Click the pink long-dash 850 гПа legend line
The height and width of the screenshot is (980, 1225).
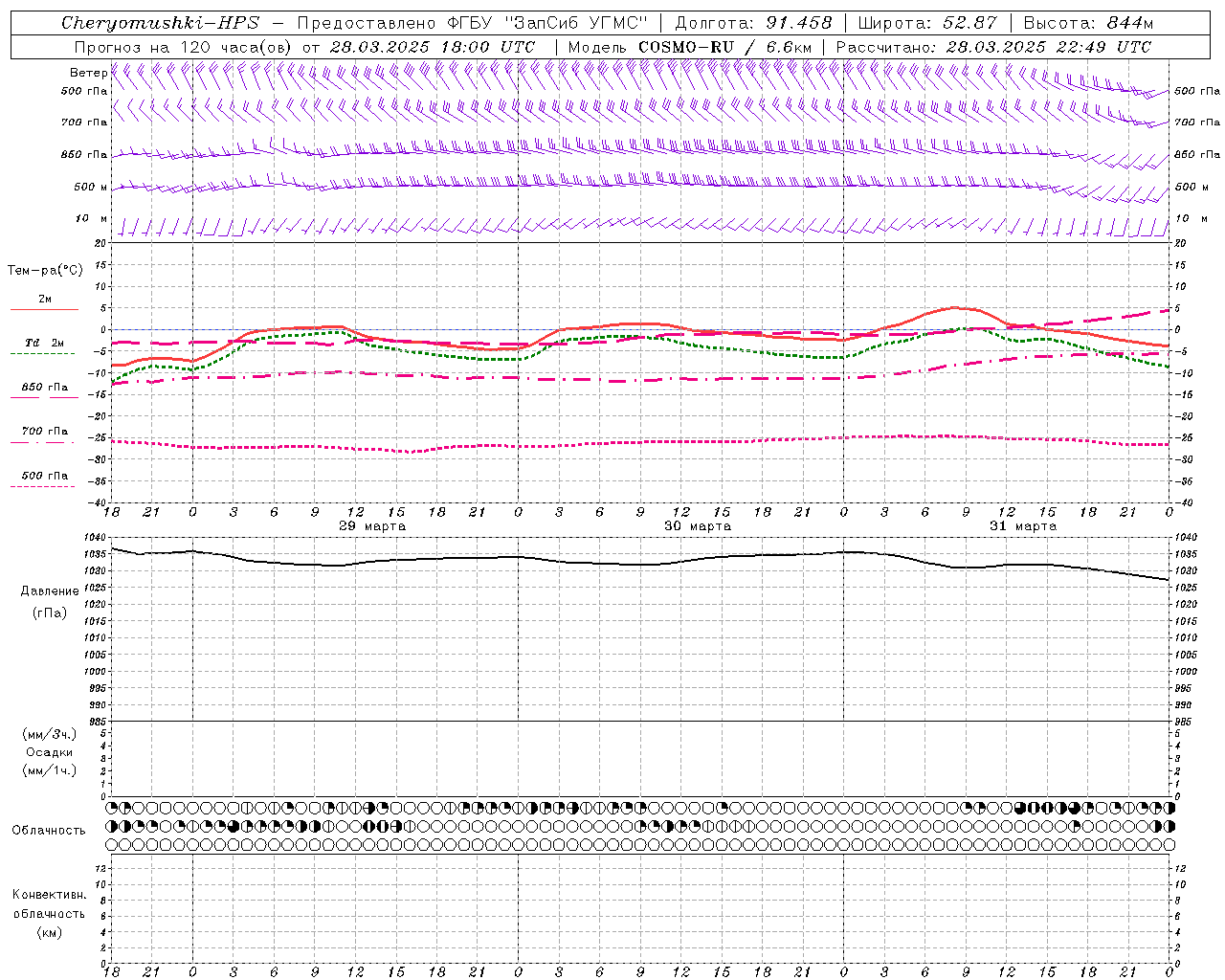[42, 398]
